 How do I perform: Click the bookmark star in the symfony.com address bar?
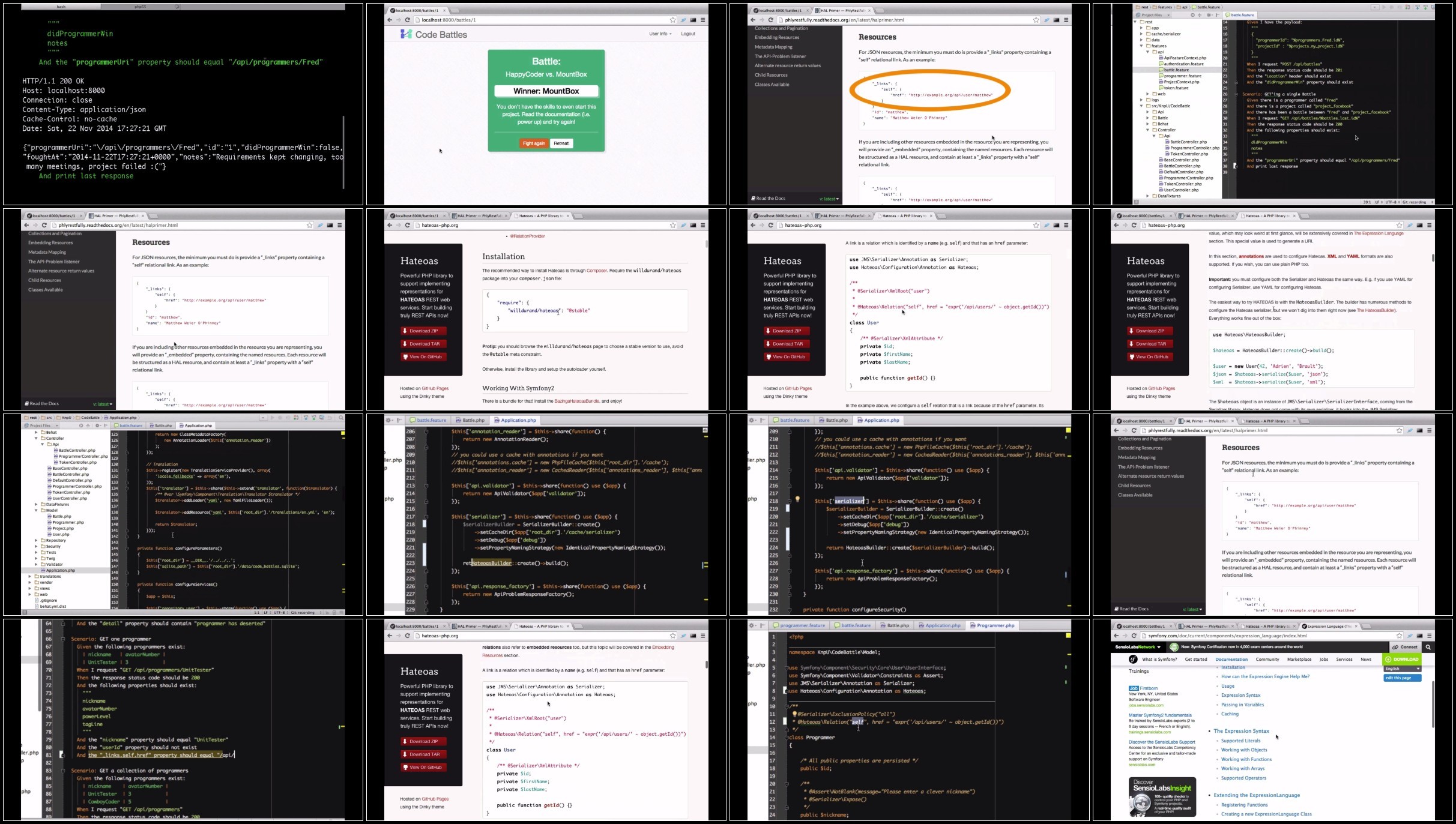(1399, 636)
